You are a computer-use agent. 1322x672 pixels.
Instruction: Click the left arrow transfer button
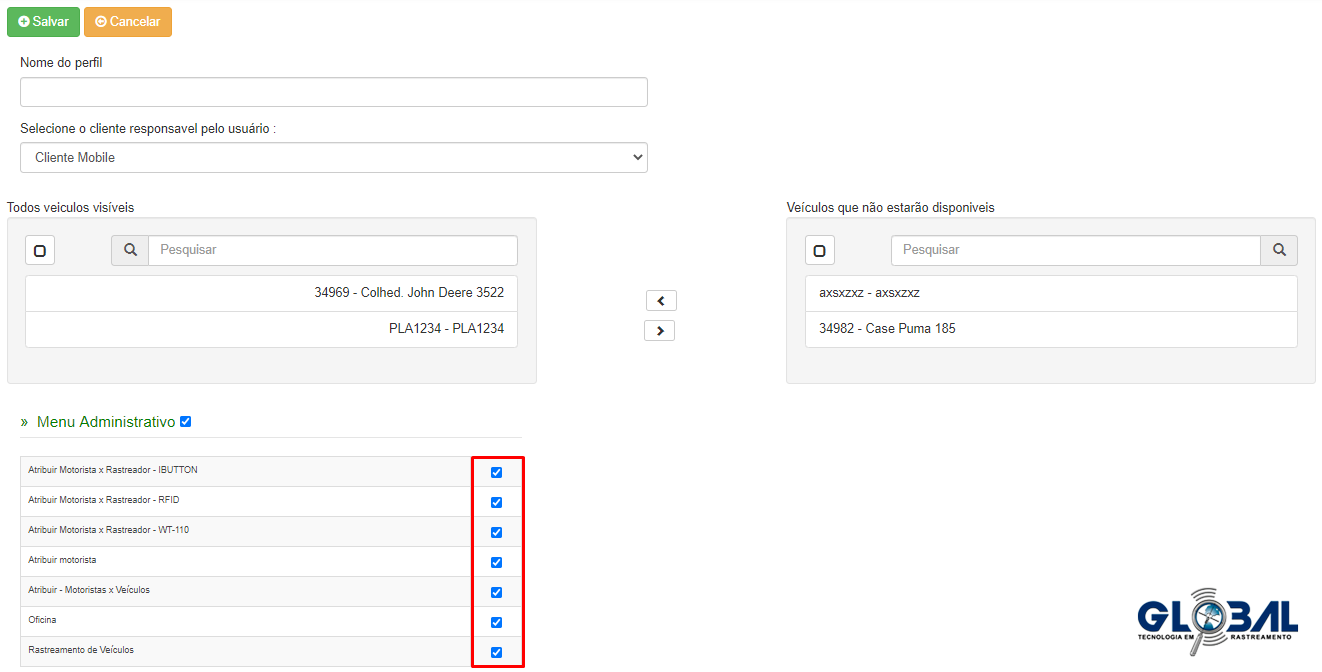pyautogui.click(x=660, y=300)
